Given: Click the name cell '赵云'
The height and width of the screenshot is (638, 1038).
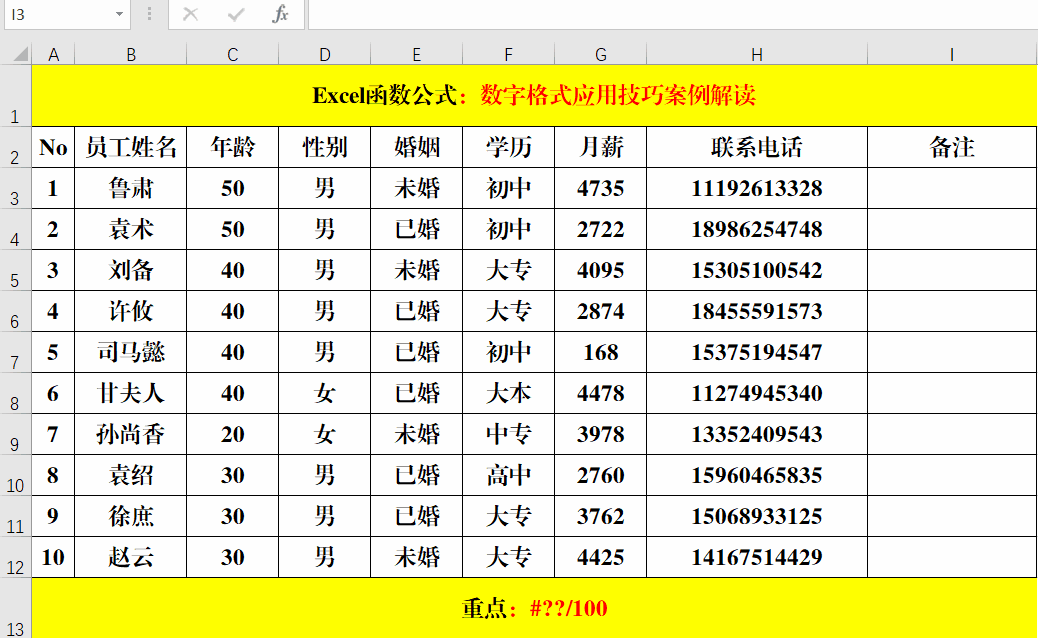Looking at the screenshot, I should [131, 558].
